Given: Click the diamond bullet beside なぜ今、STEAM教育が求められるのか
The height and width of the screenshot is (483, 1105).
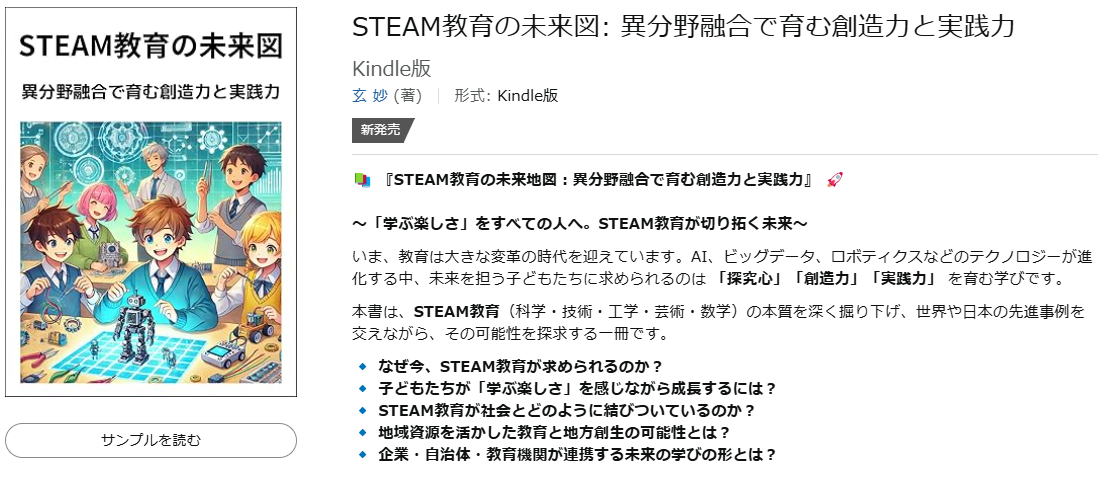Looking at the screenshot, I should (x=362, y=366).
